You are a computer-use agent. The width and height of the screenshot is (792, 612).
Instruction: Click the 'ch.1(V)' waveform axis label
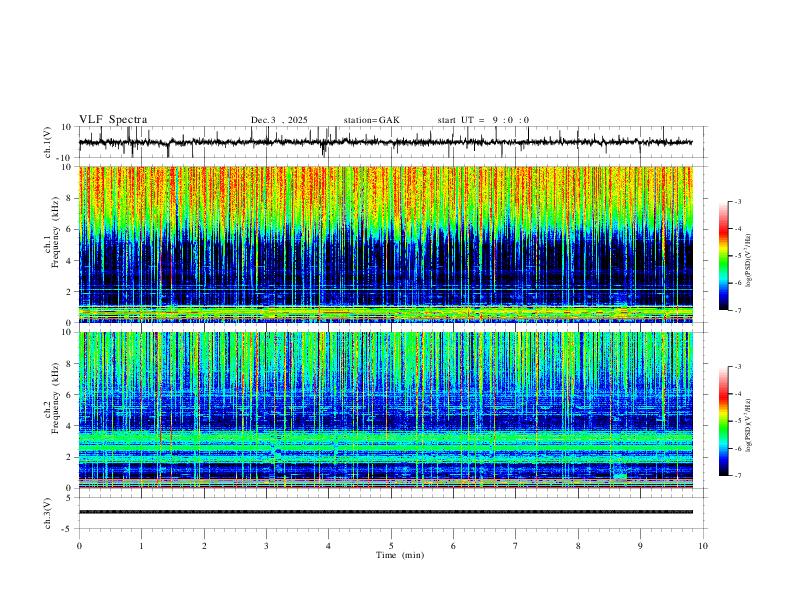click(x=48, y=142)
